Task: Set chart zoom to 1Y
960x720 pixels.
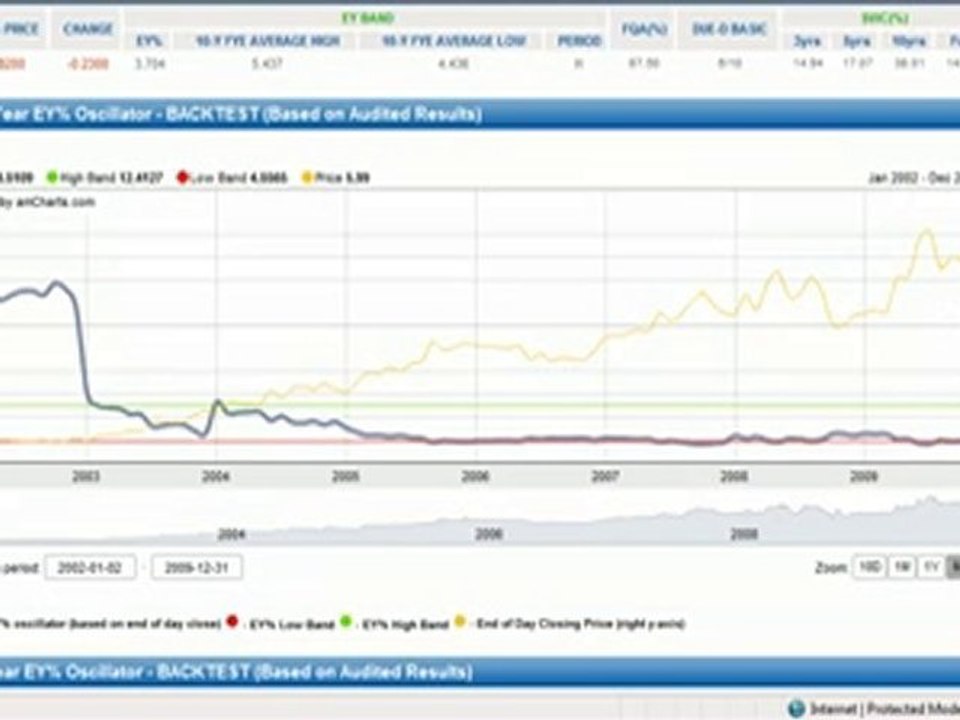Action: point(931,568)
